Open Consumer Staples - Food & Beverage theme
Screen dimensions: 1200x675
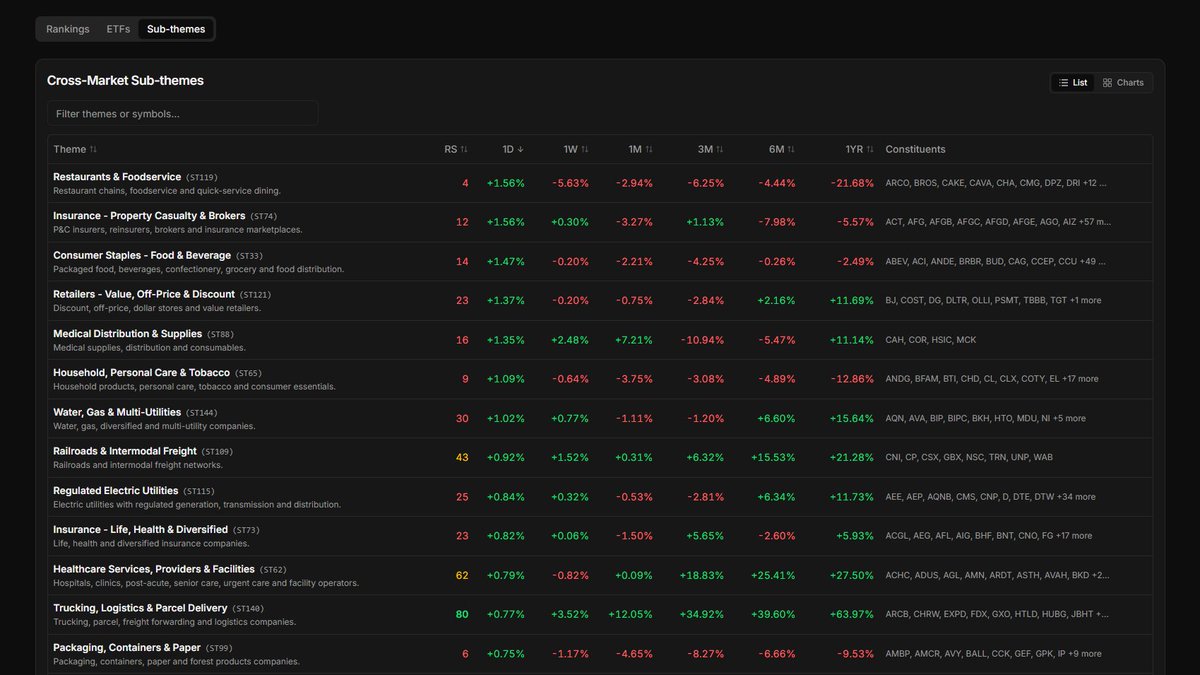142,255
